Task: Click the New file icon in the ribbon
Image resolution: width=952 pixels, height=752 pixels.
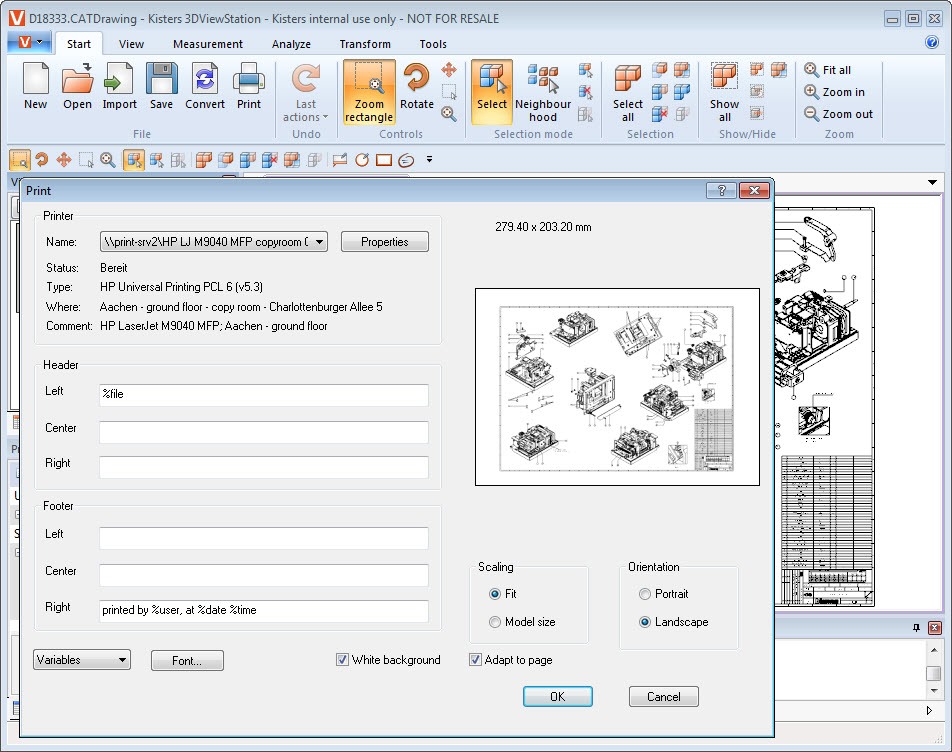Action: (35, 86)
